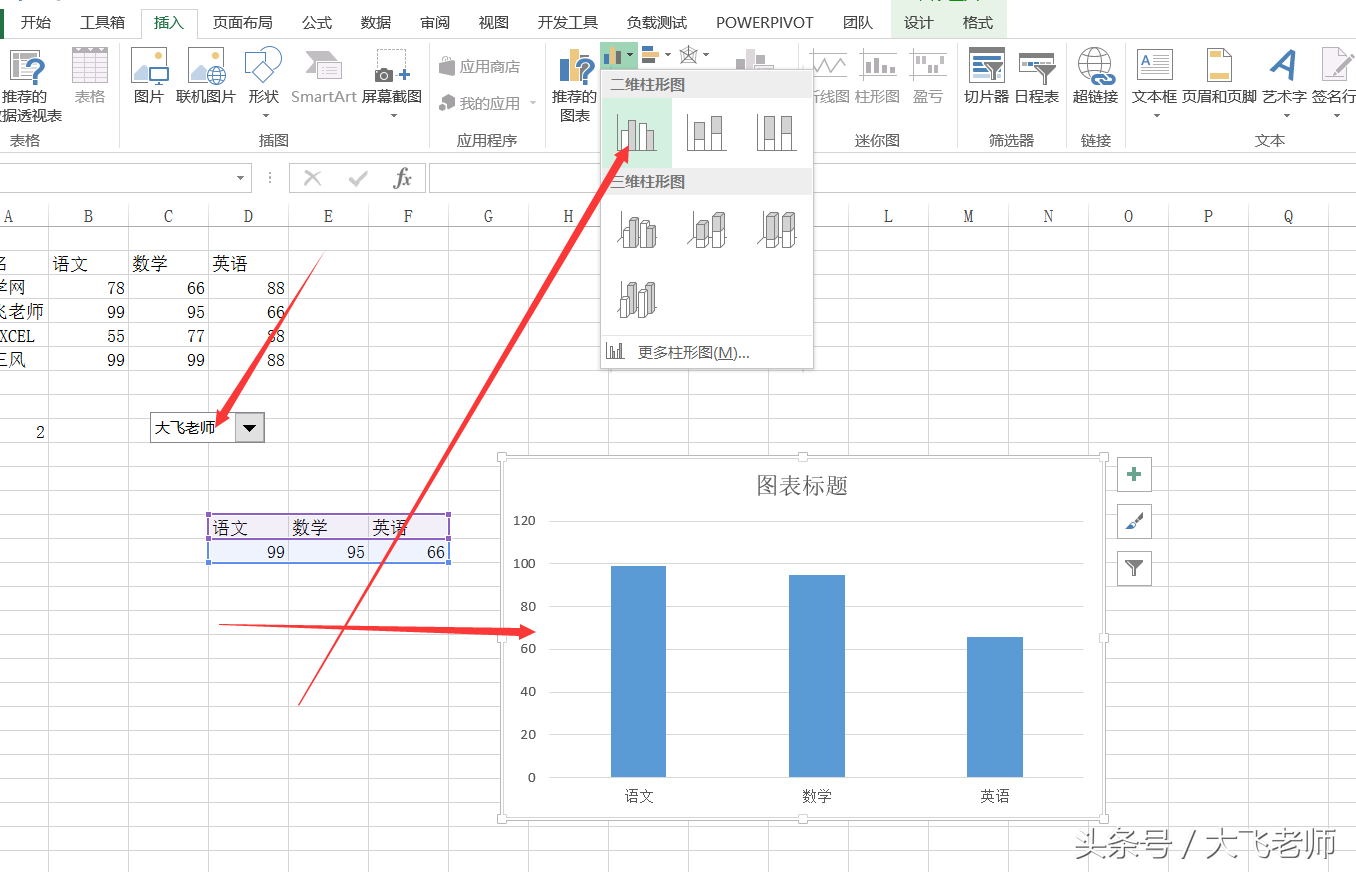
Task: Open 联机图片 online pictures
Action: pyautogui.click(x=206, y=75)
